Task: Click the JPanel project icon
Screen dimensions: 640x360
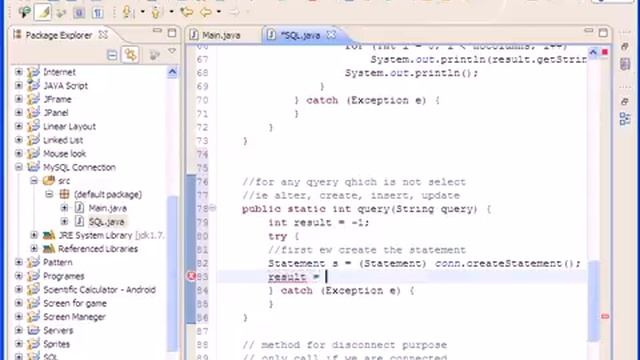Action: pyautogui.click(x=33, y=113)
